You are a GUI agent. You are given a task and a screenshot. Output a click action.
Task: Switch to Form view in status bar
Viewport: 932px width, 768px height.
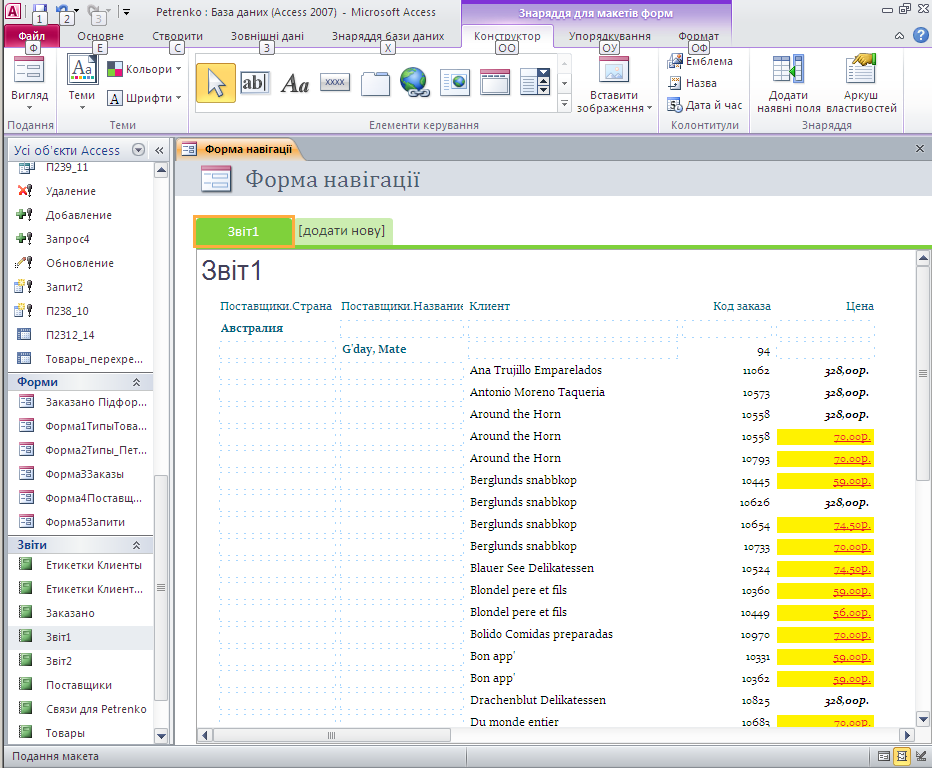(x=883, y=757)
